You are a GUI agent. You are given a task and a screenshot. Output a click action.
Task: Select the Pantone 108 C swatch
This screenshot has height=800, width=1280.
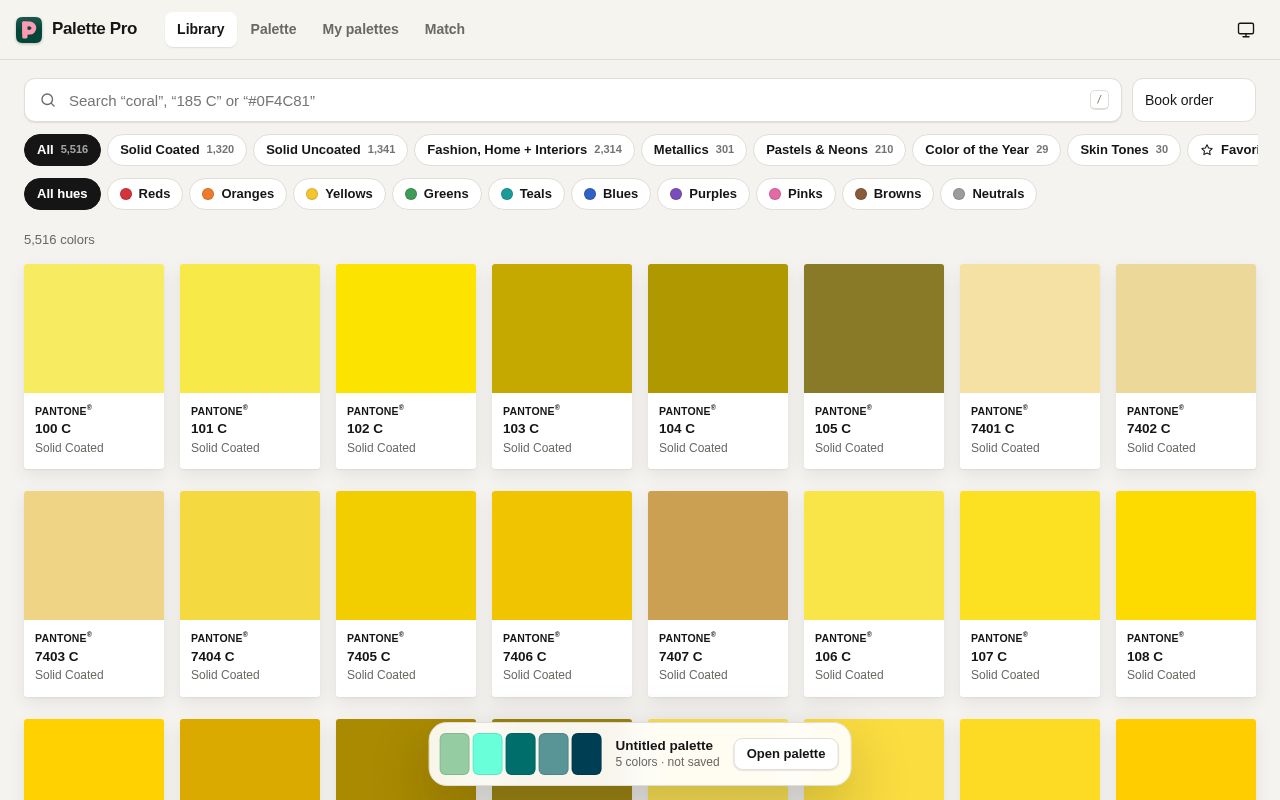tap(1186, 594)
